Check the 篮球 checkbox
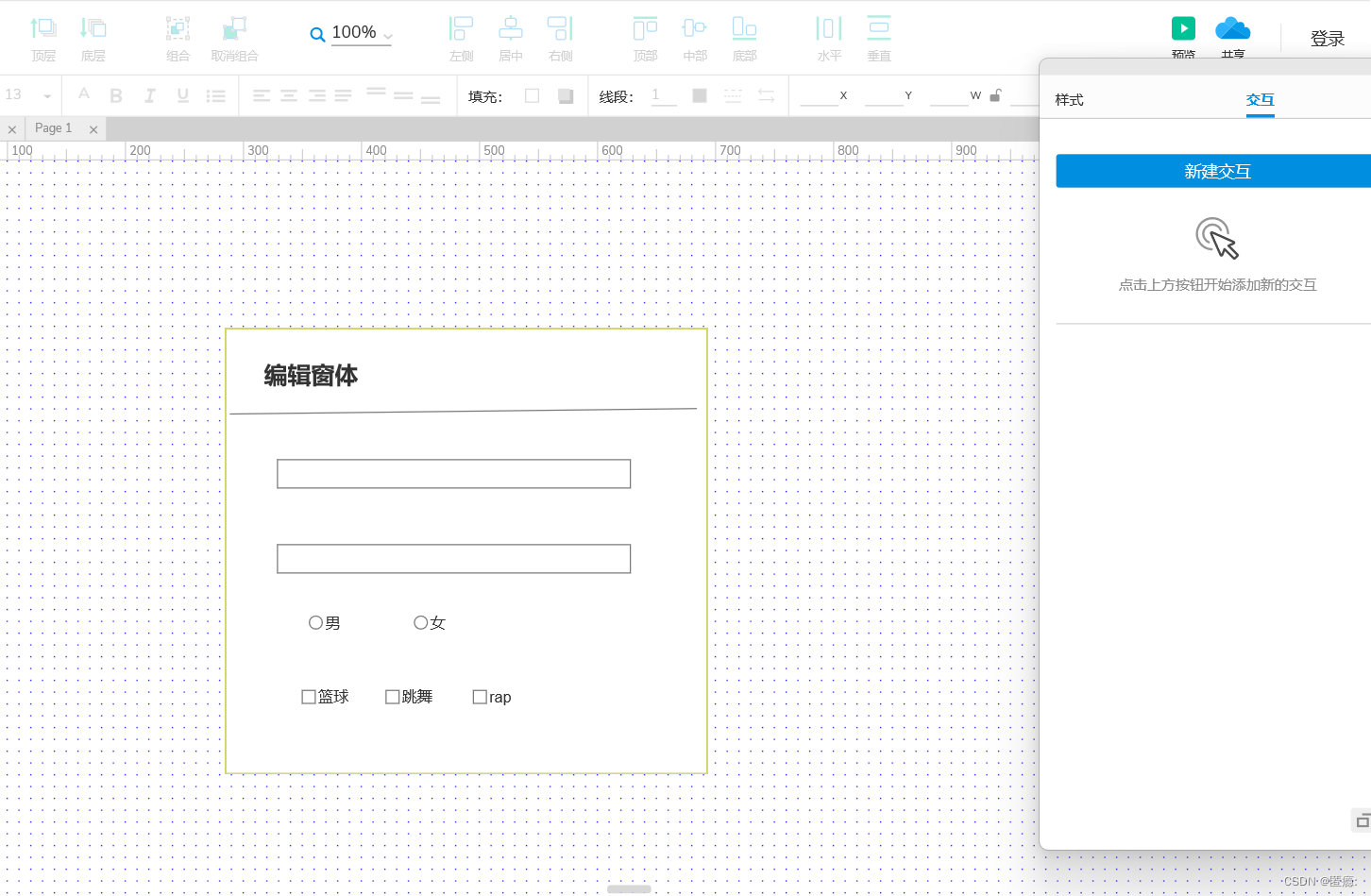The height and width of the screenshot is (896, 1371). coord(309,697)
